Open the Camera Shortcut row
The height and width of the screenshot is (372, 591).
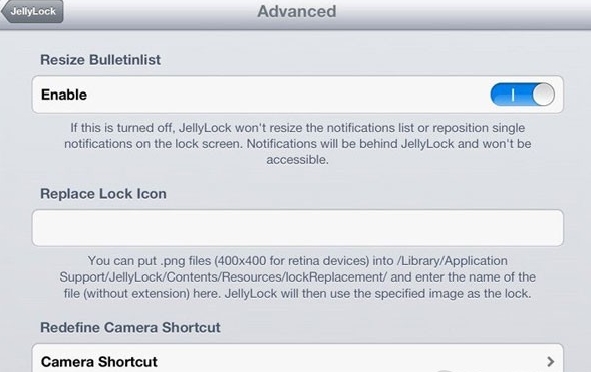click(297, 358)
